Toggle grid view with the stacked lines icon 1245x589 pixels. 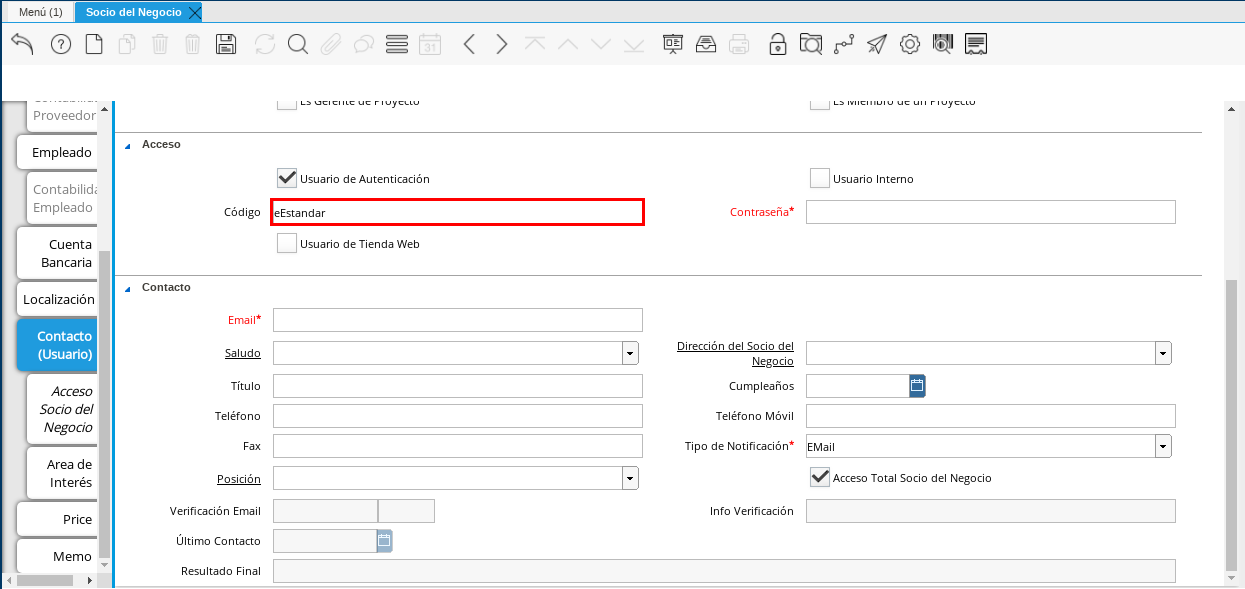point(397,44)
